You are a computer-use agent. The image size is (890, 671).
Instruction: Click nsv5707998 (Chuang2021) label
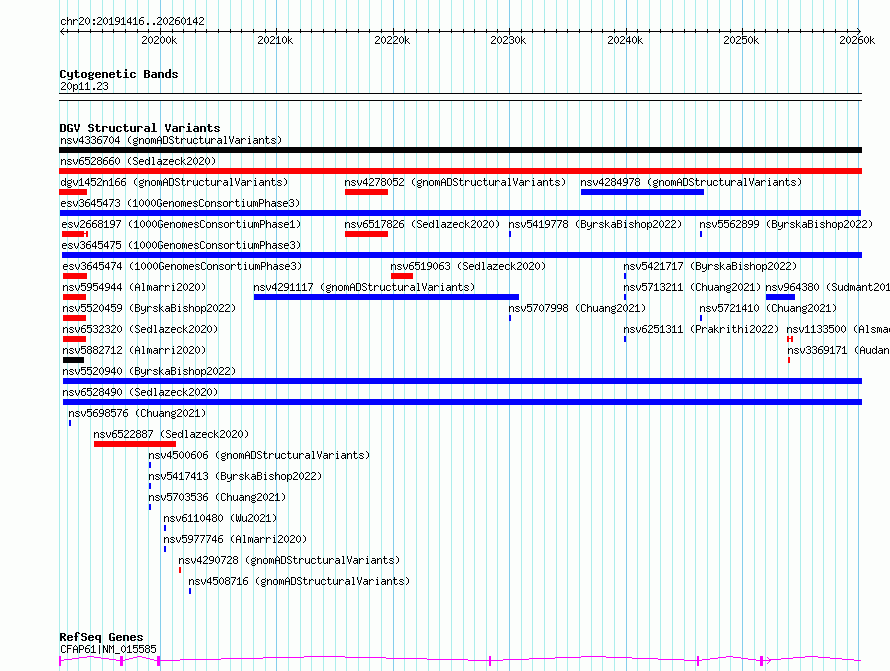tap(577, 308)
